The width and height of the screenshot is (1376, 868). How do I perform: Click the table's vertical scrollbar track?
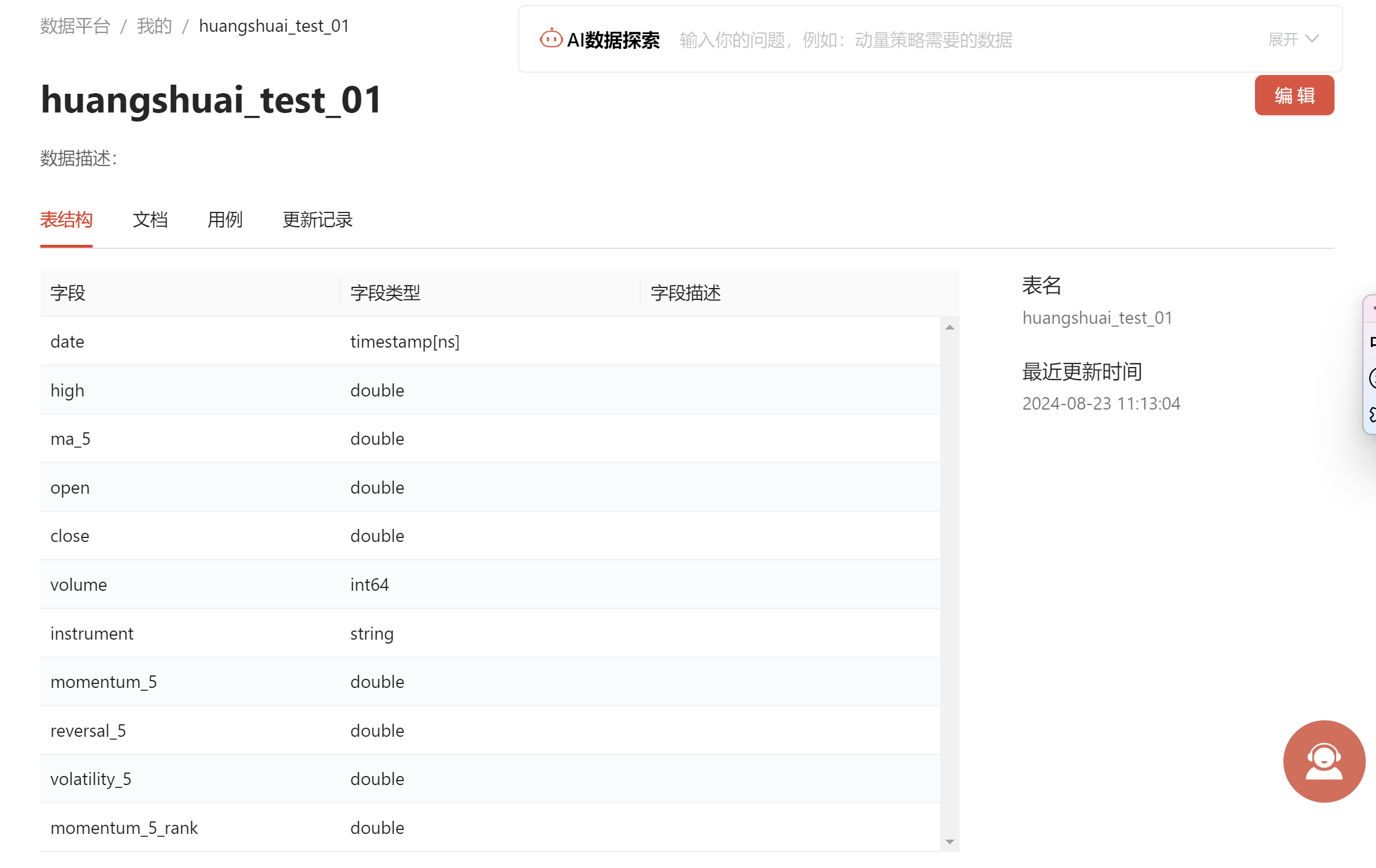click(x=949, y=583)
